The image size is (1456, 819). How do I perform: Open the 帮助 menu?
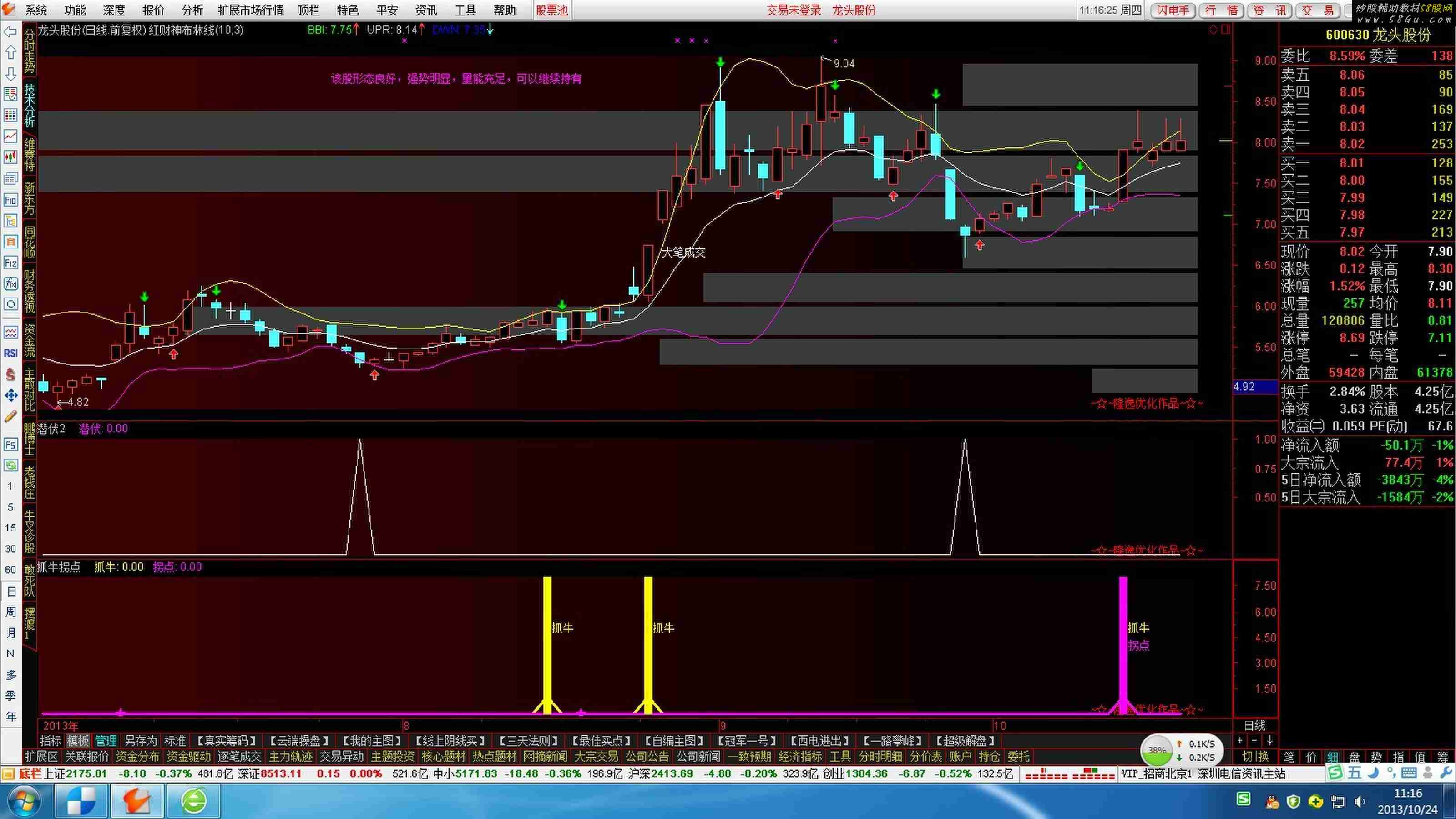point(504,10)
